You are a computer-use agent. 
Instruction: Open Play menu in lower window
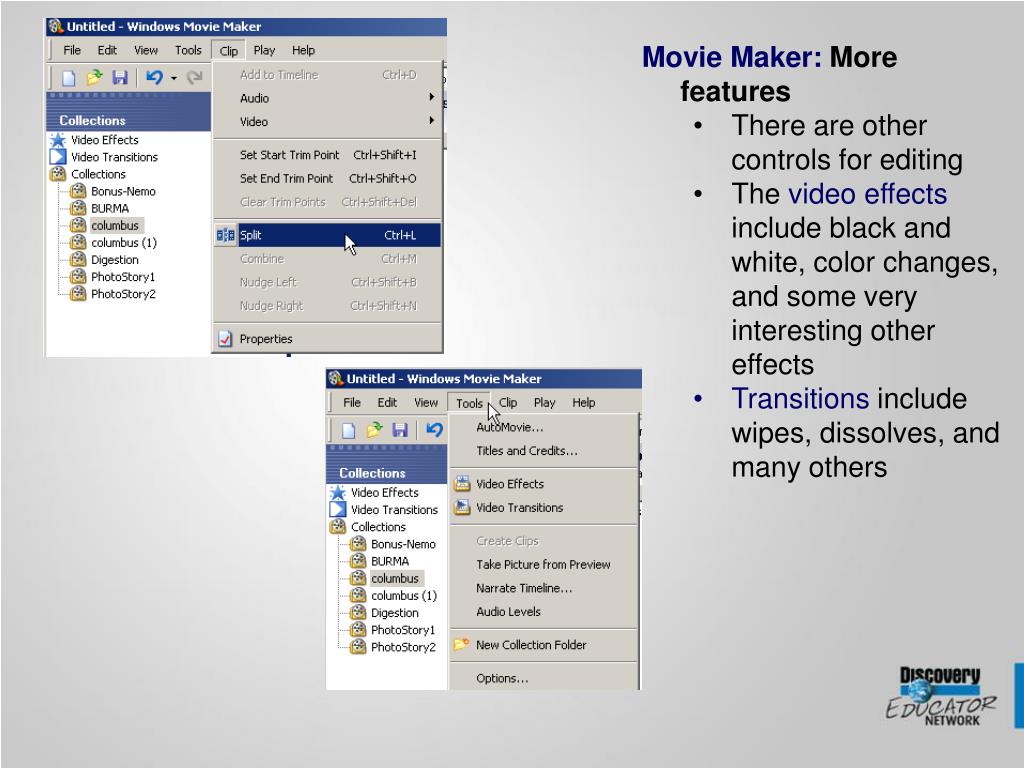coord(545,403)
